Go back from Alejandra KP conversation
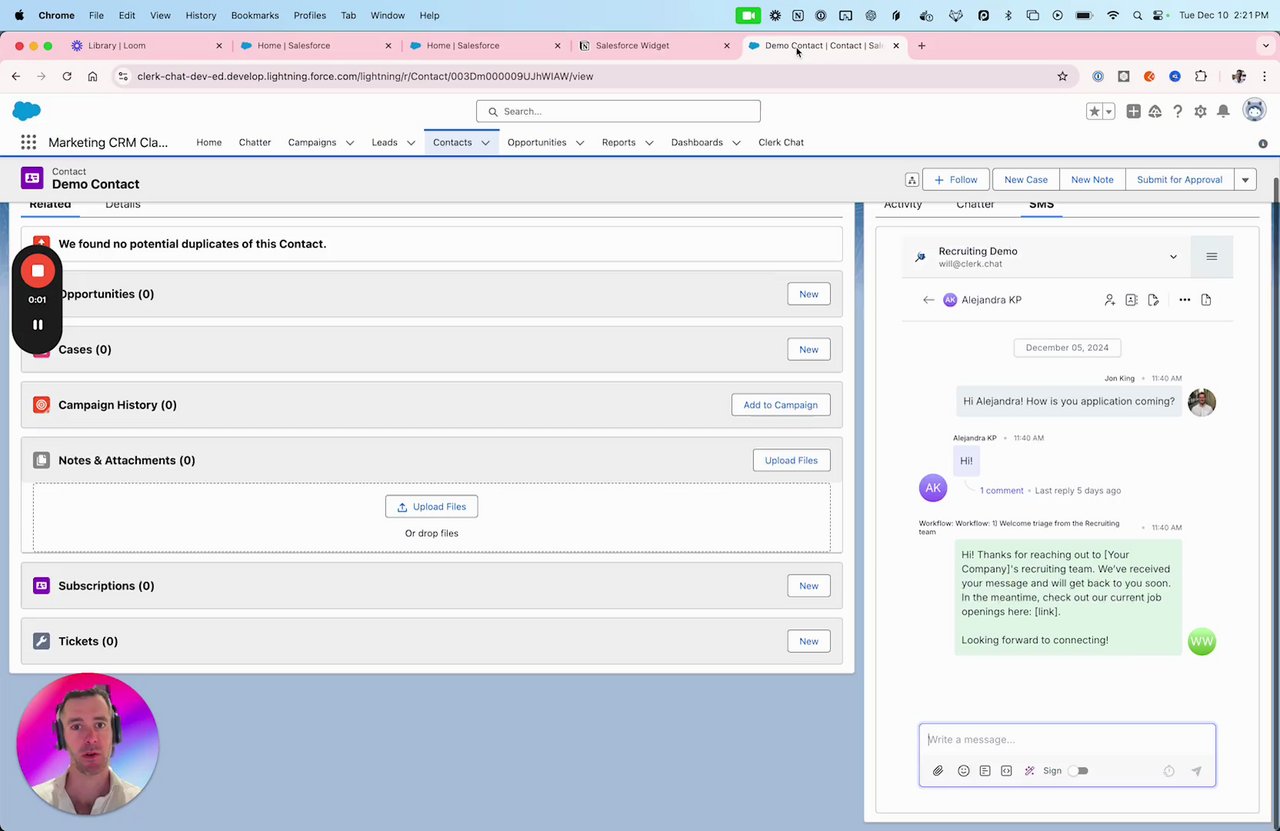 [928, 300]
